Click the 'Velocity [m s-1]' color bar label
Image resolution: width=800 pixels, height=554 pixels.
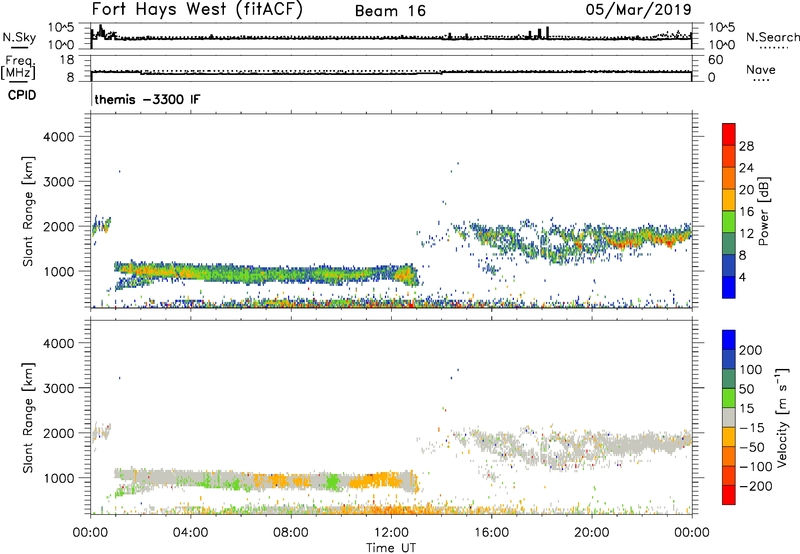[x=782, y=417]
